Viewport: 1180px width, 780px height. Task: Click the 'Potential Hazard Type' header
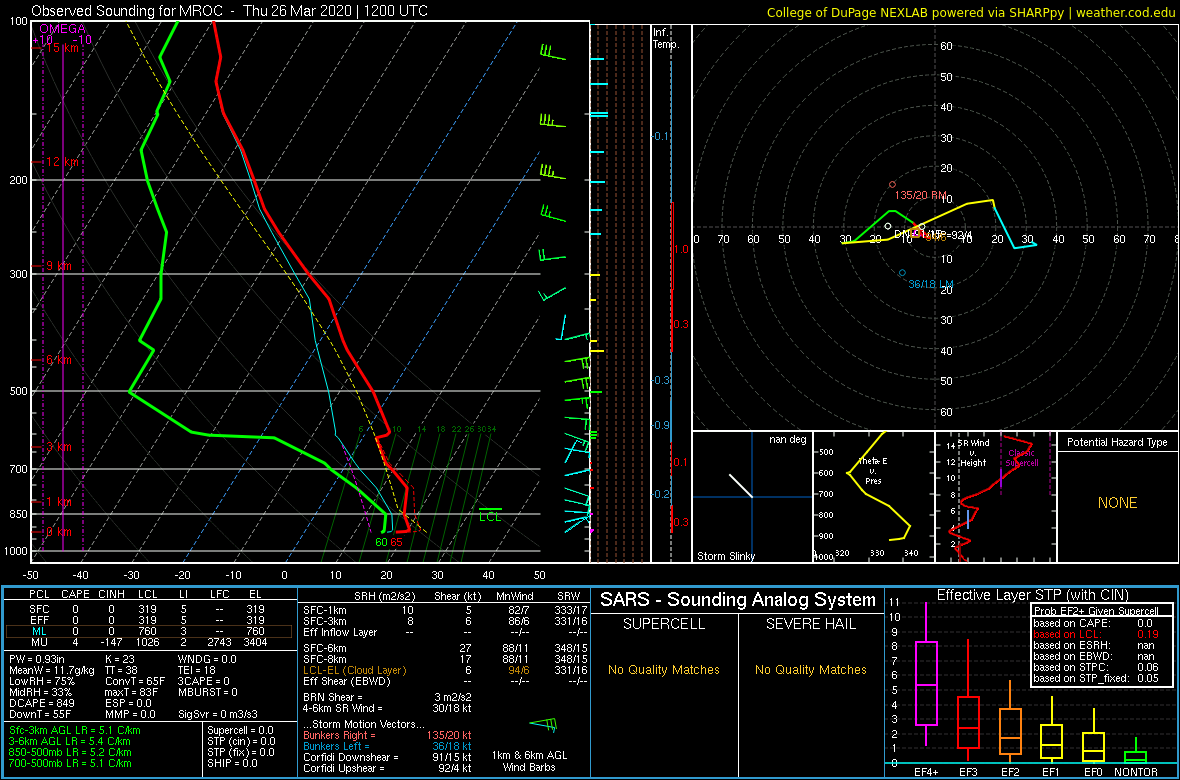pyautogui.click(x=1118, y=442)
